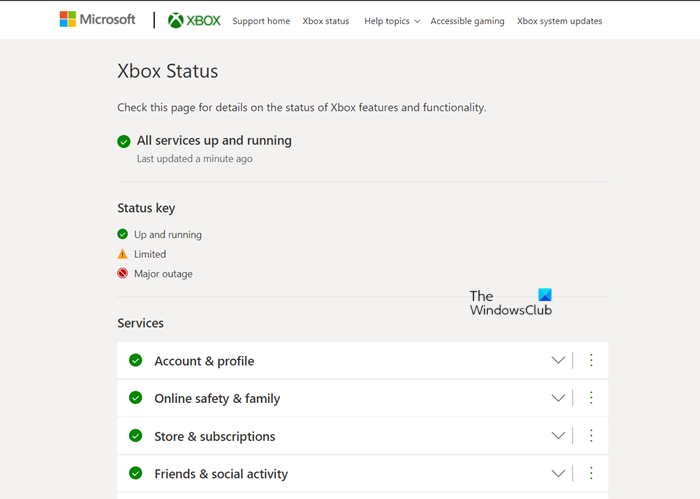Click the Xbox Status heading
Screen dimensions: 700x499
(x=167, y=71)
